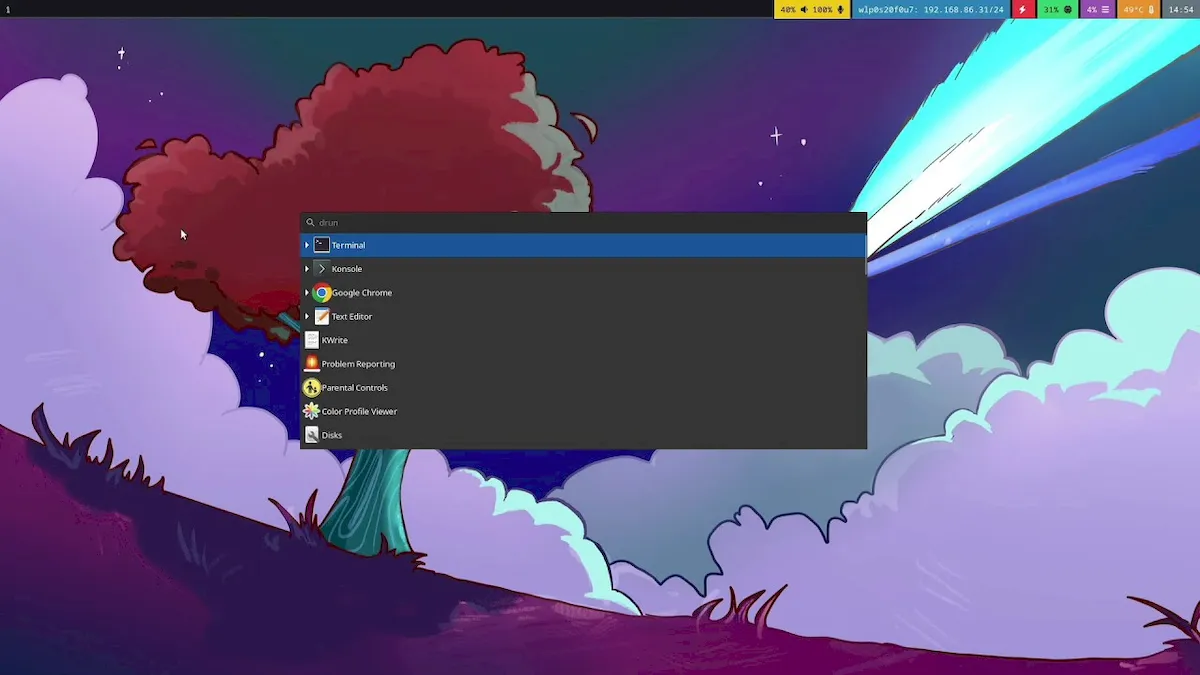This screenshot has height=675, width=1200.
Task: Click the microphone icon in bar
Action: (x=841, y=9)
